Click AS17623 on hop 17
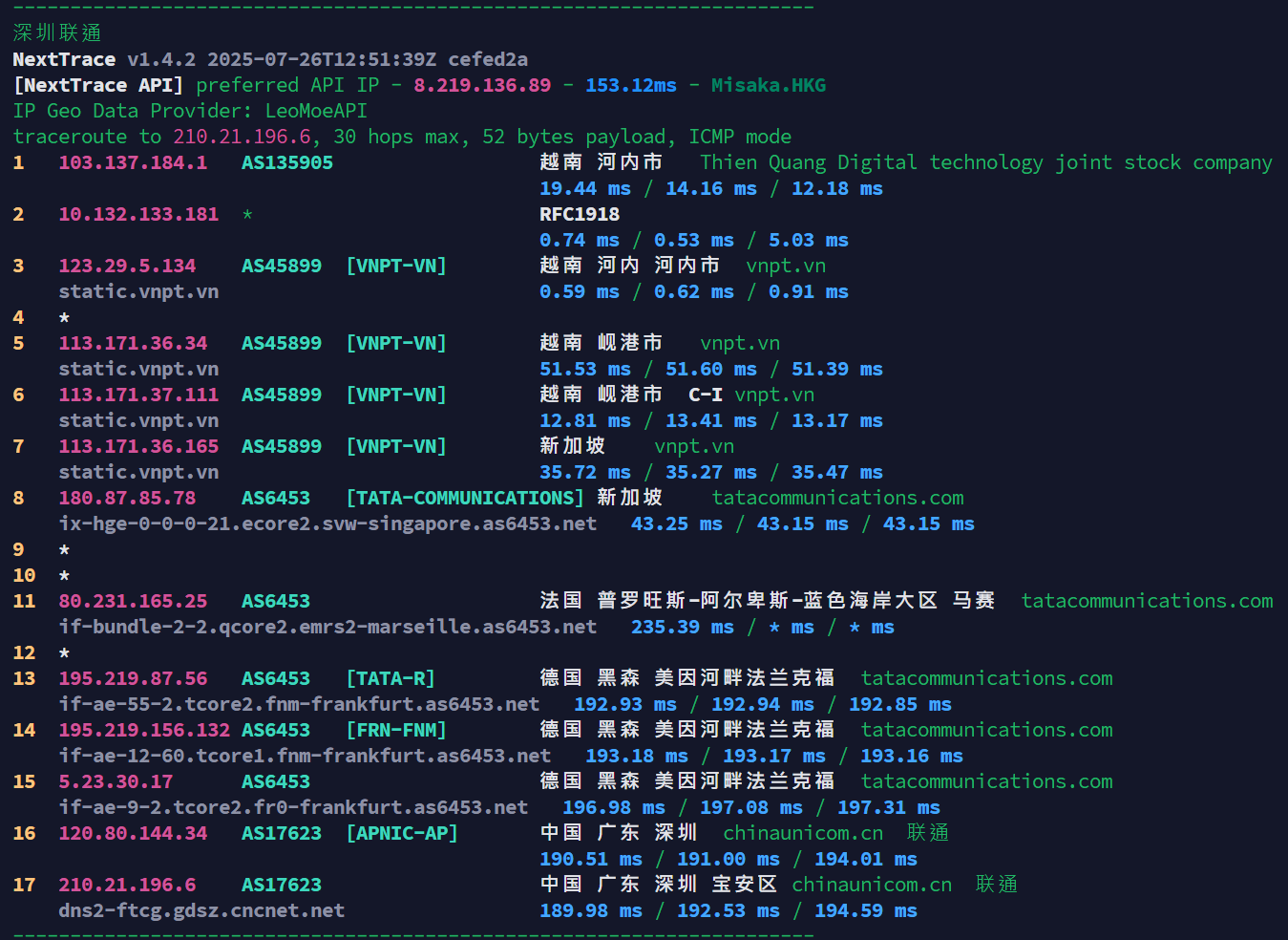The height and width of the screenshot is (940, 1288). [282, 885]
